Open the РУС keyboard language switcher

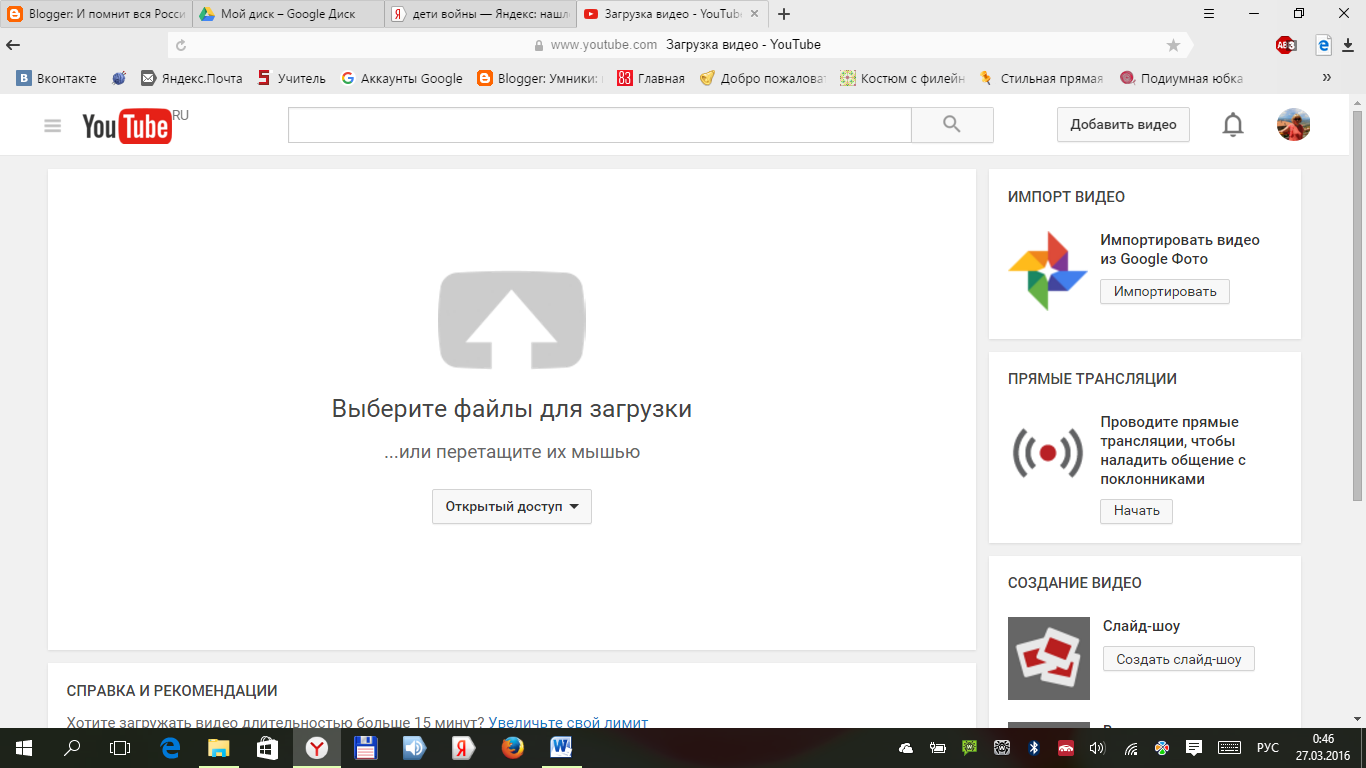(x=1267, y=748)
